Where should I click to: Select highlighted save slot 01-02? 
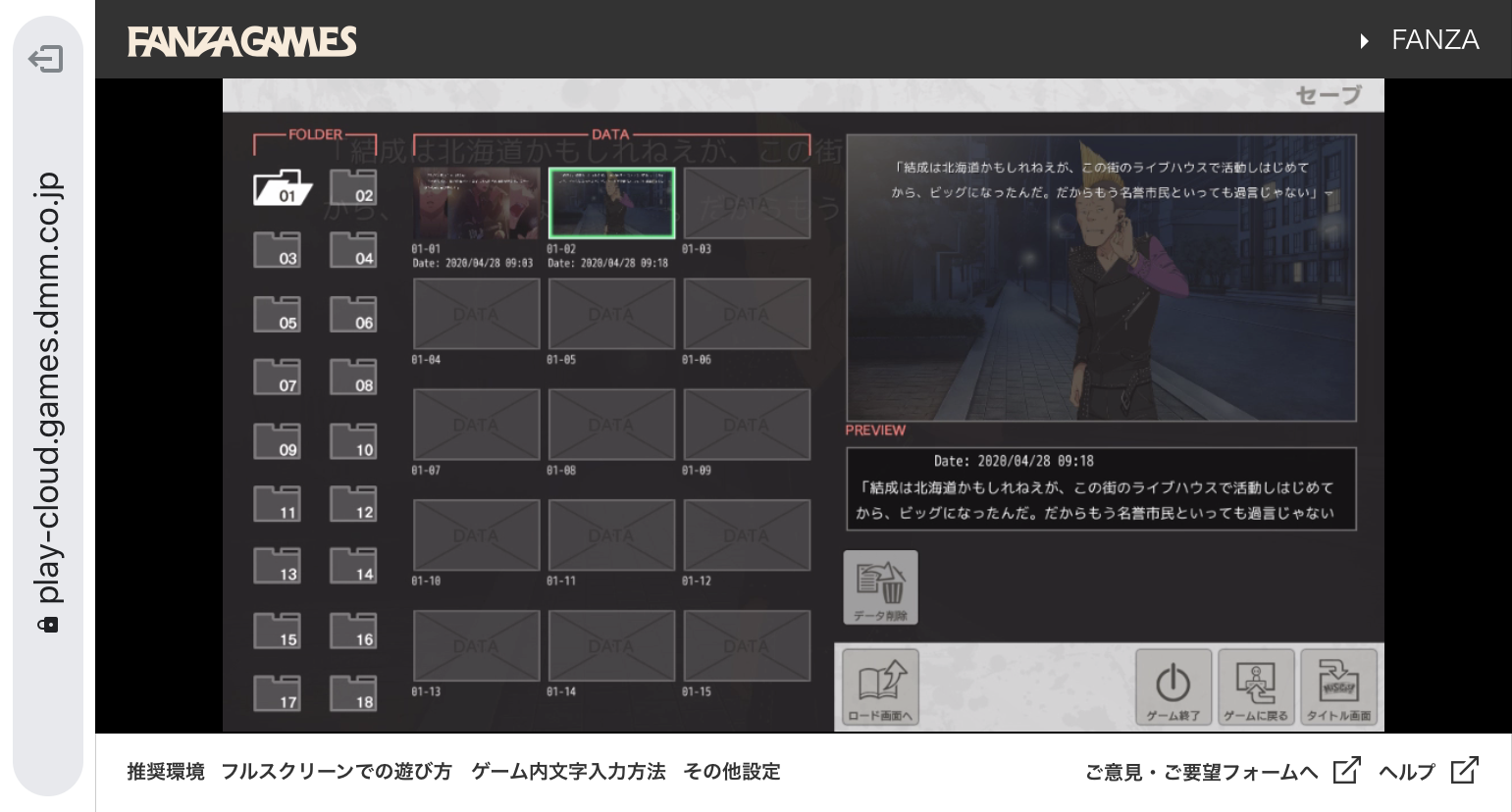pyautogui.click(x=611, y=203)
